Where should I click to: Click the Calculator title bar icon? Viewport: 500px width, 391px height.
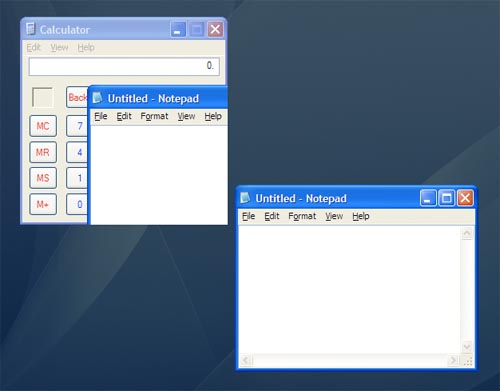[x=30, y=29]
